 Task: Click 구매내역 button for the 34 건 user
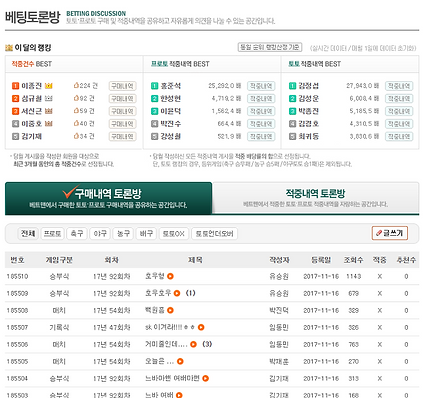click(x=122, y=137)
